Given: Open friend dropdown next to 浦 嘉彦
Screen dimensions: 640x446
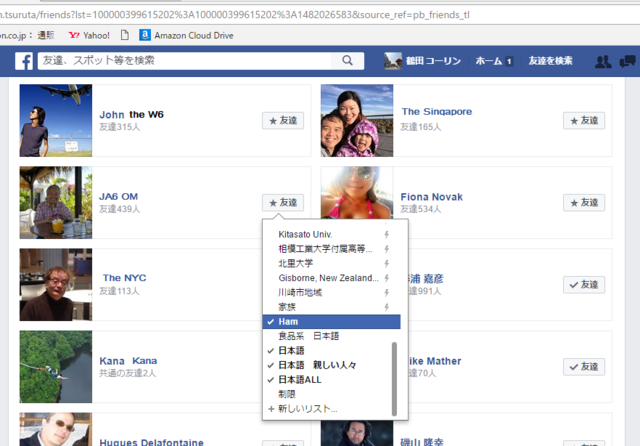Looking at the screenshot, I should click(x=584, y=285).
